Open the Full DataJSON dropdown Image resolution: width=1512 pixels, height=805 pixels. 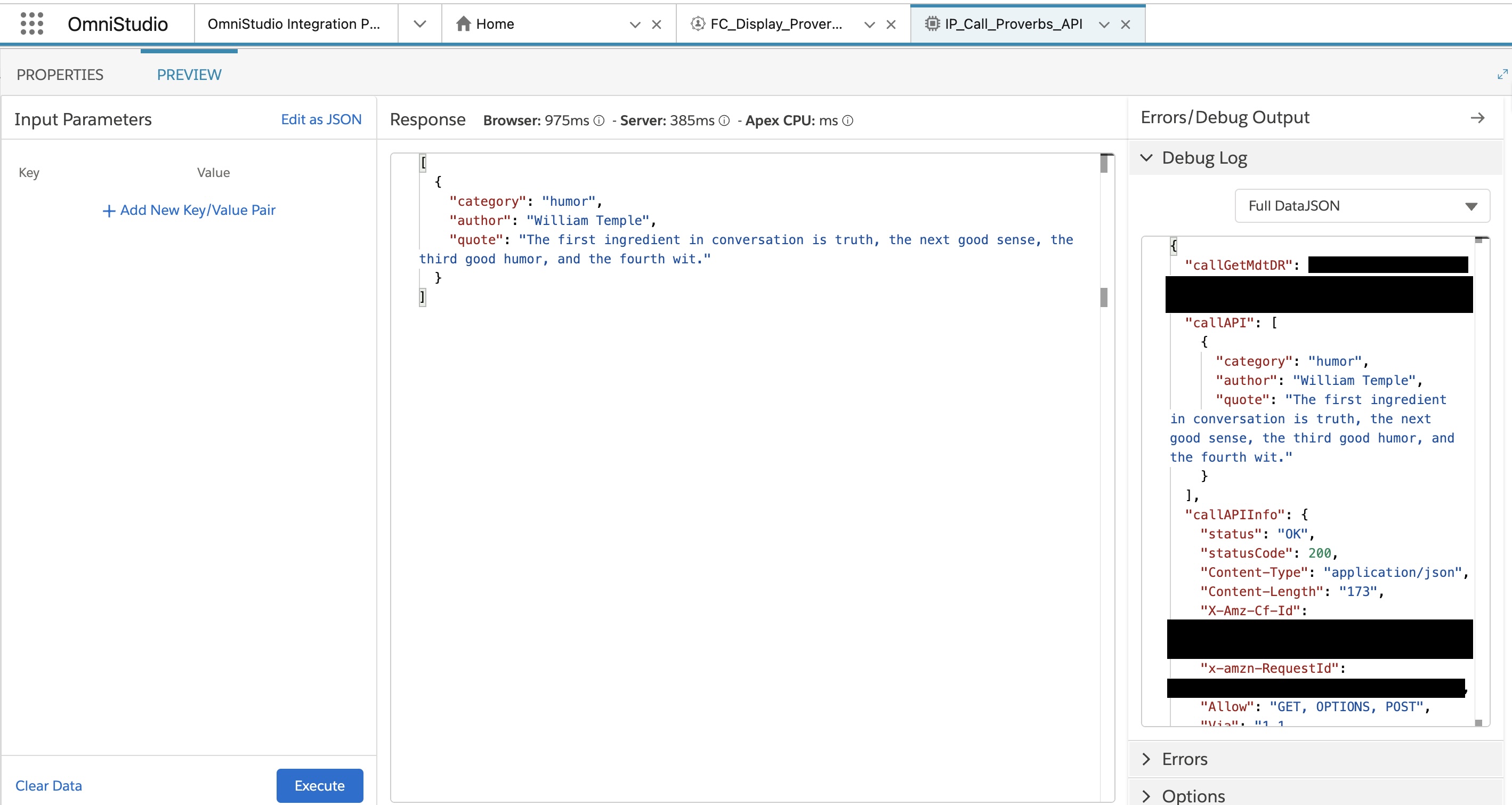[1362, 205]
